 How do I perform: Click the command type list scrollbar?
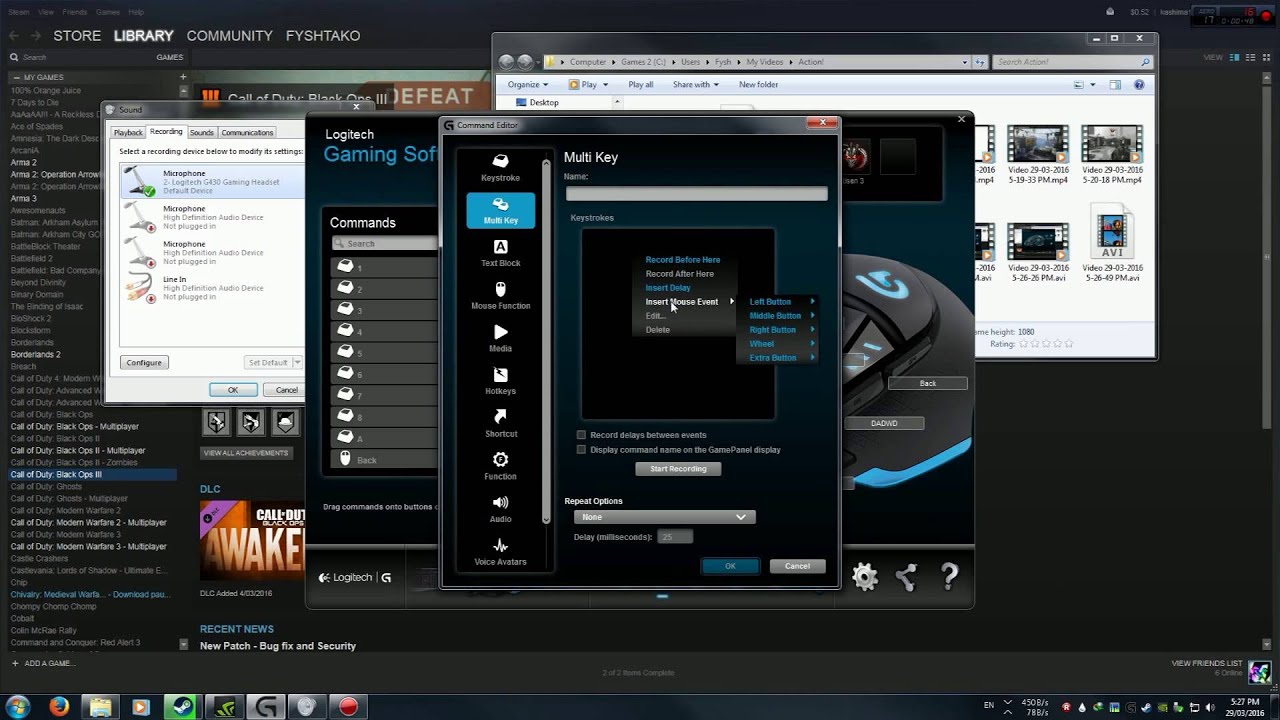coord(546,340)
